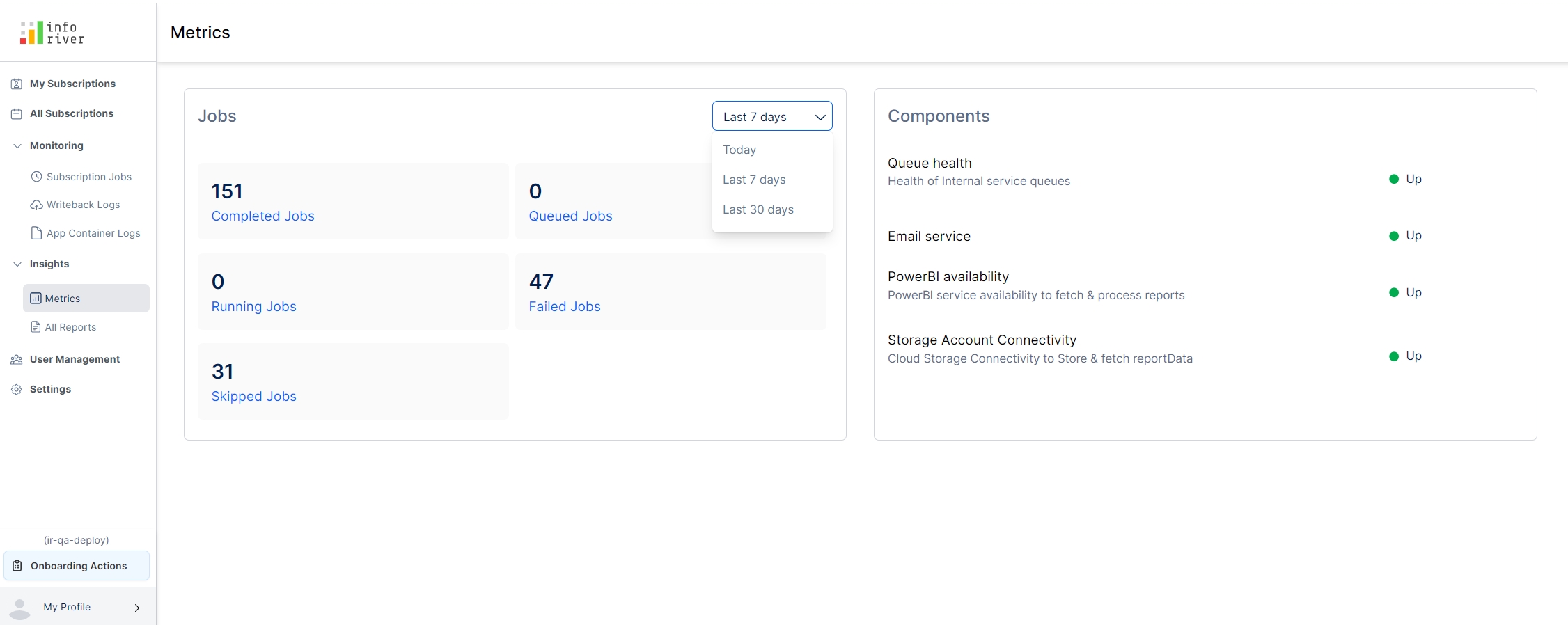Open the Skipped Jobs link

coord(253,397)
